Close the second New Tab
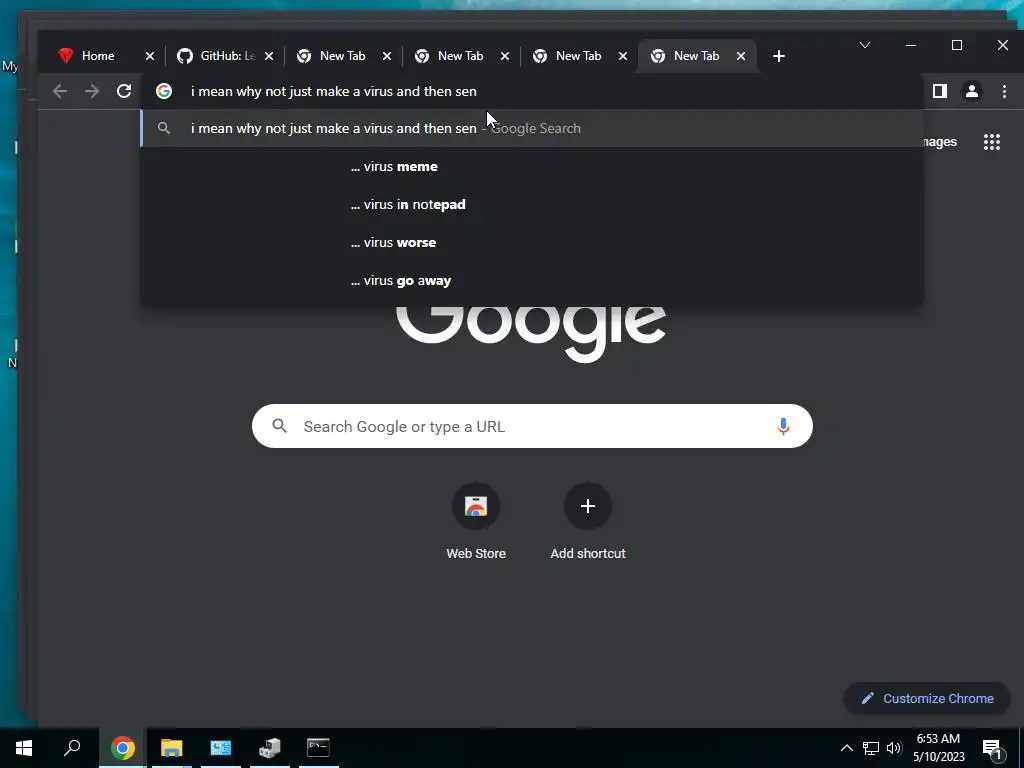 pos(505,56)
